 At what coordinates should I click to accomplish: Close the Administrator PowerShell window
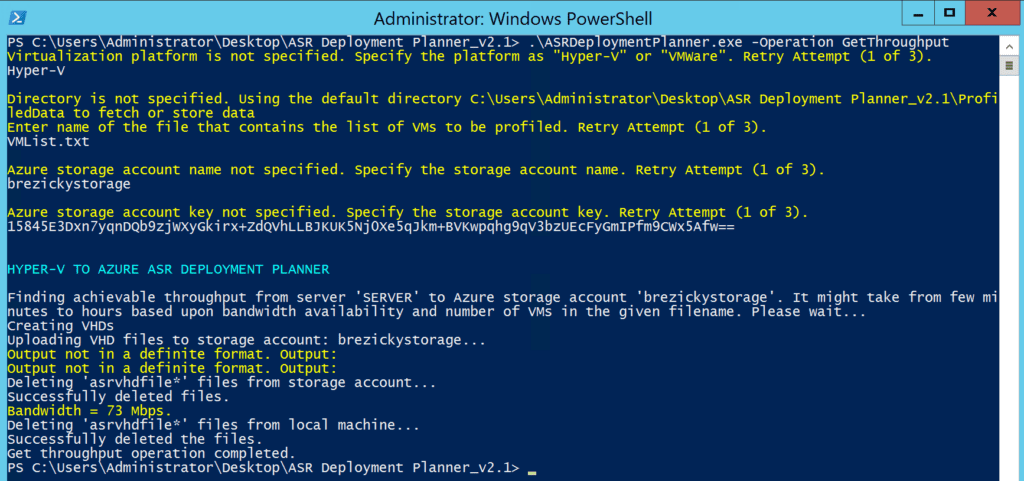[994, 12]
